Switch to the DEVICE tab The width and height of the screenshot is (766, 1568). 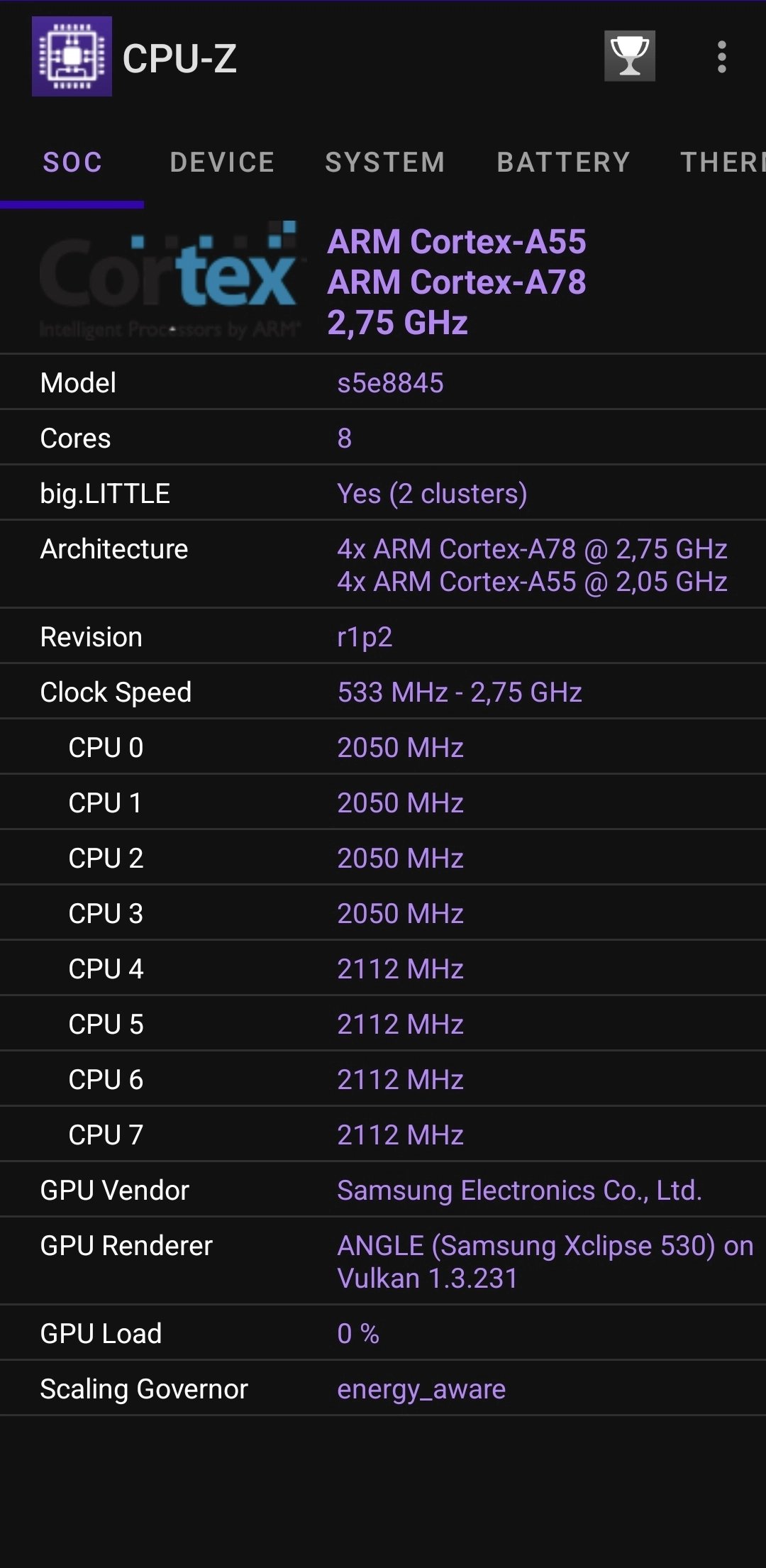(x=222, y=162)
